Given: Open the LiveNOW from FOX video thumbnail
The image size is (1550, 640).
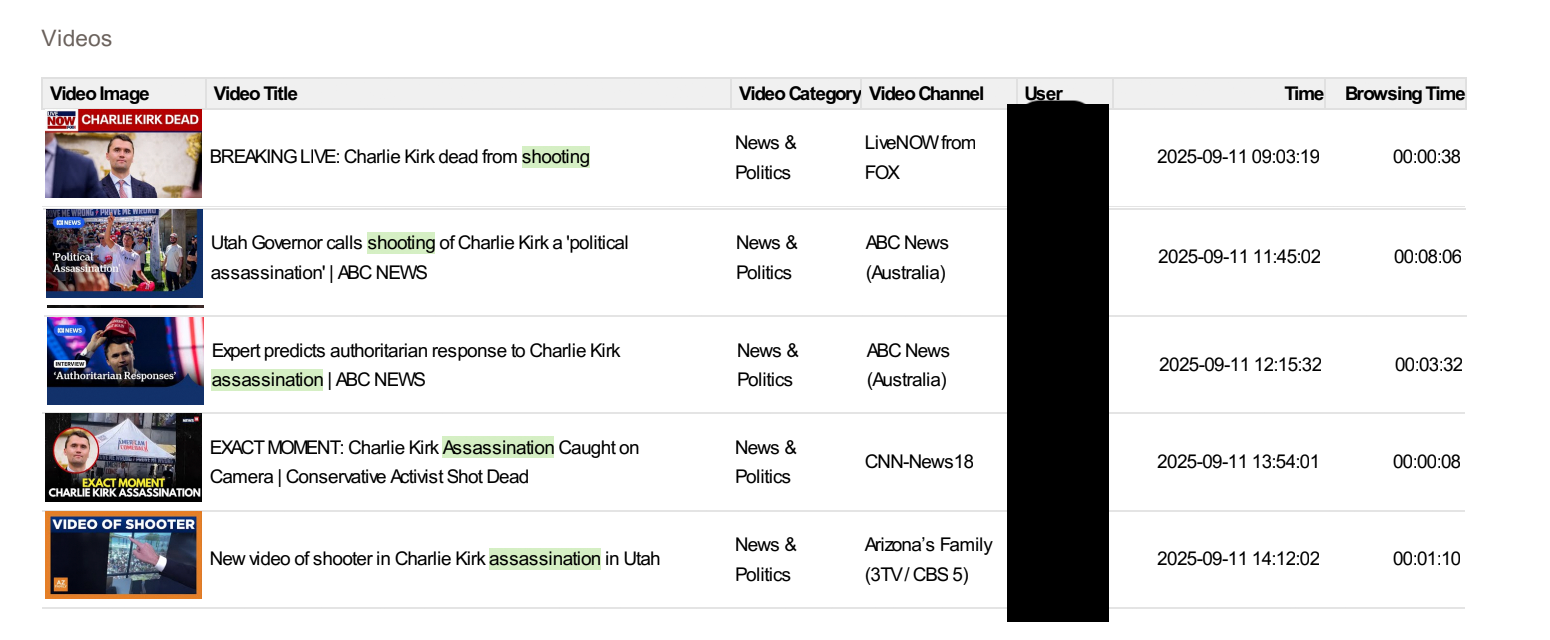Looking at the screenshot, I should point(123,155).
